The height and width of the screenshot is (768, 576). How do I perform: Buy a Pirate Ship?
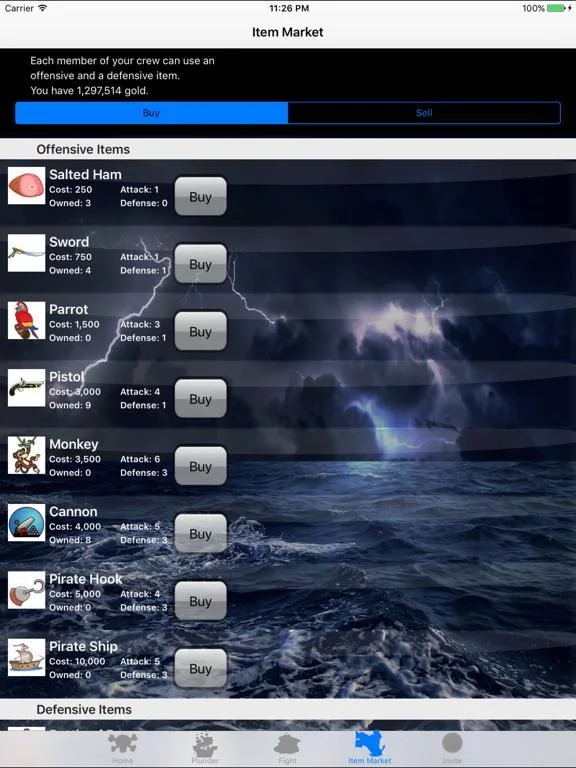(201, 669)
